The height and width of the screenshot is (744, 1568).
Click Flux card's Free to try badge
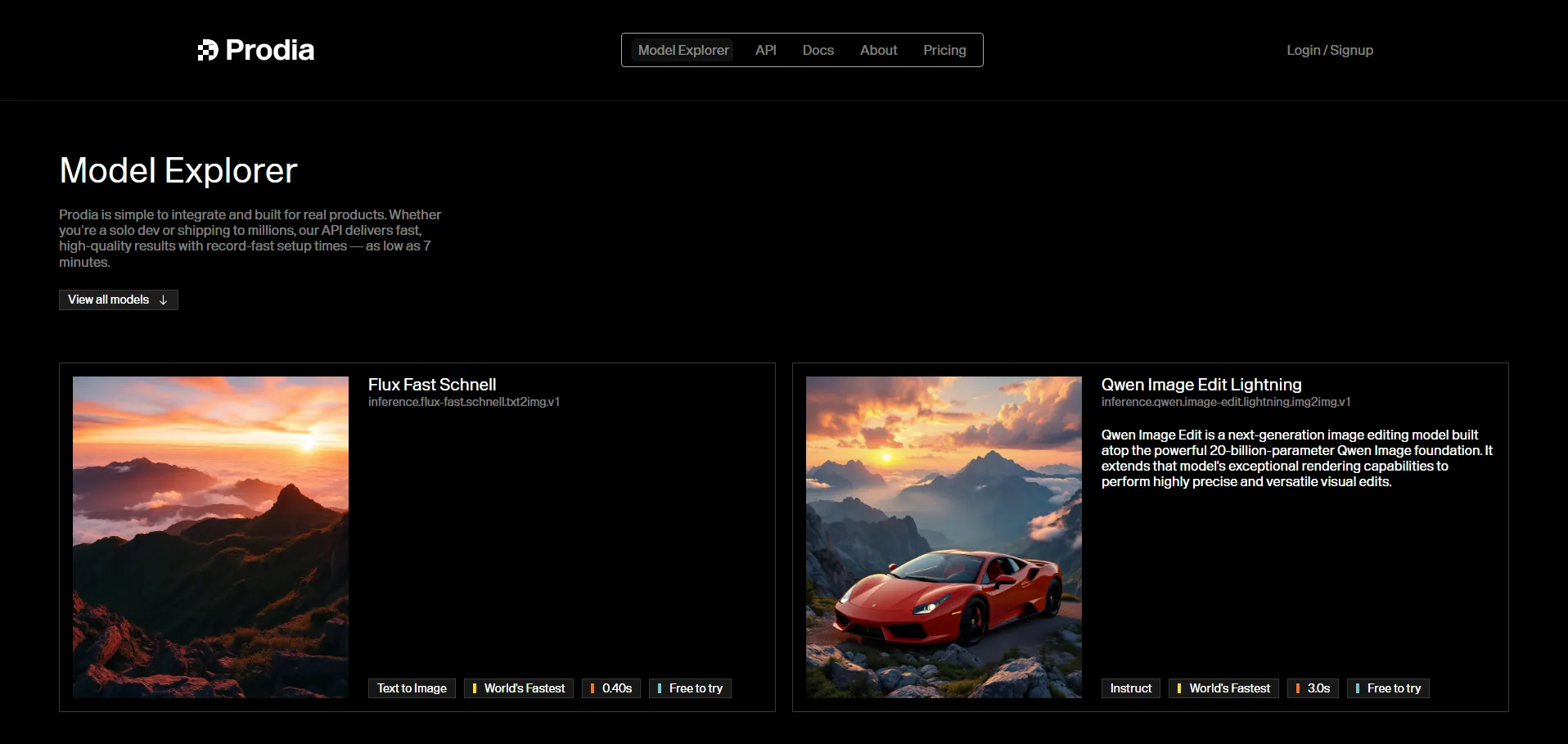click(690, 688)
